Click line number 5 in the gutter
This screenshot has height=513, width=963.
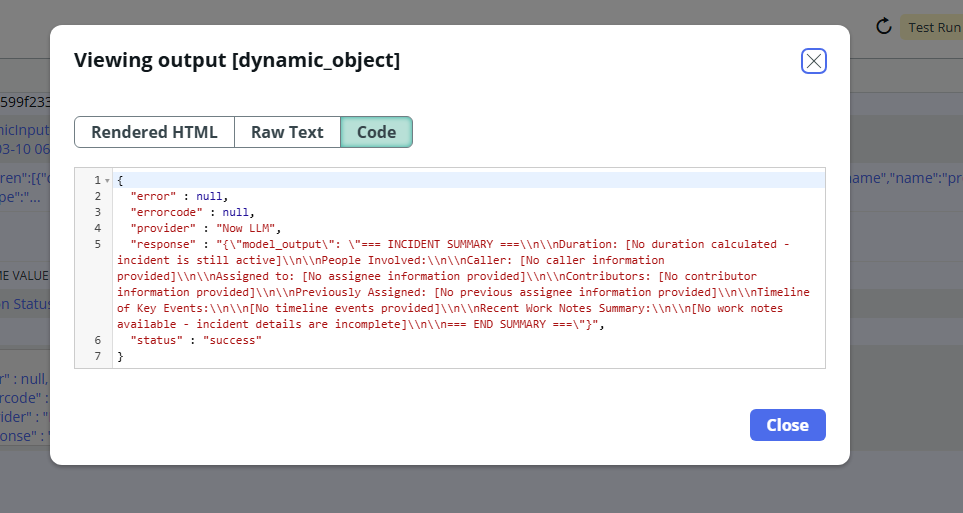(x=97, y=244)
